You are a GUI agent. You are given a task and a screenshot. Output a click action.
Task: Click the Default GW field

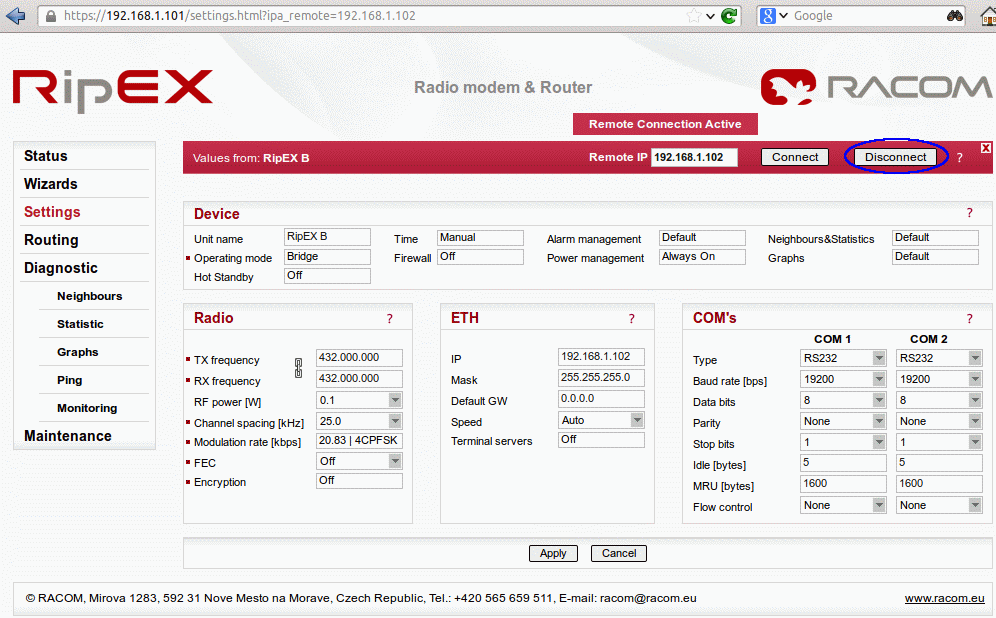601,399
